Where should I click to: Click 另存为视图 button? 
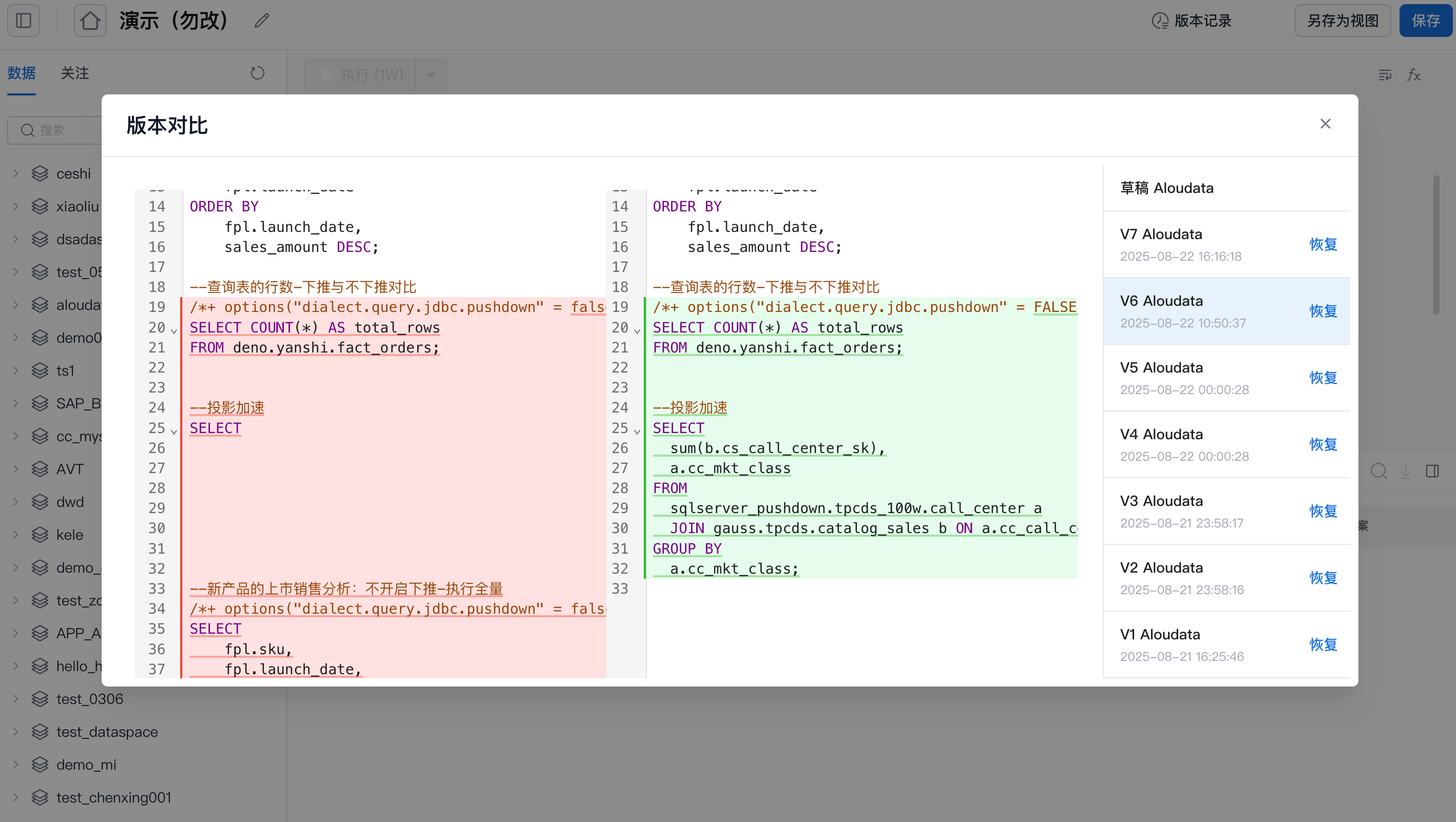1343,21
